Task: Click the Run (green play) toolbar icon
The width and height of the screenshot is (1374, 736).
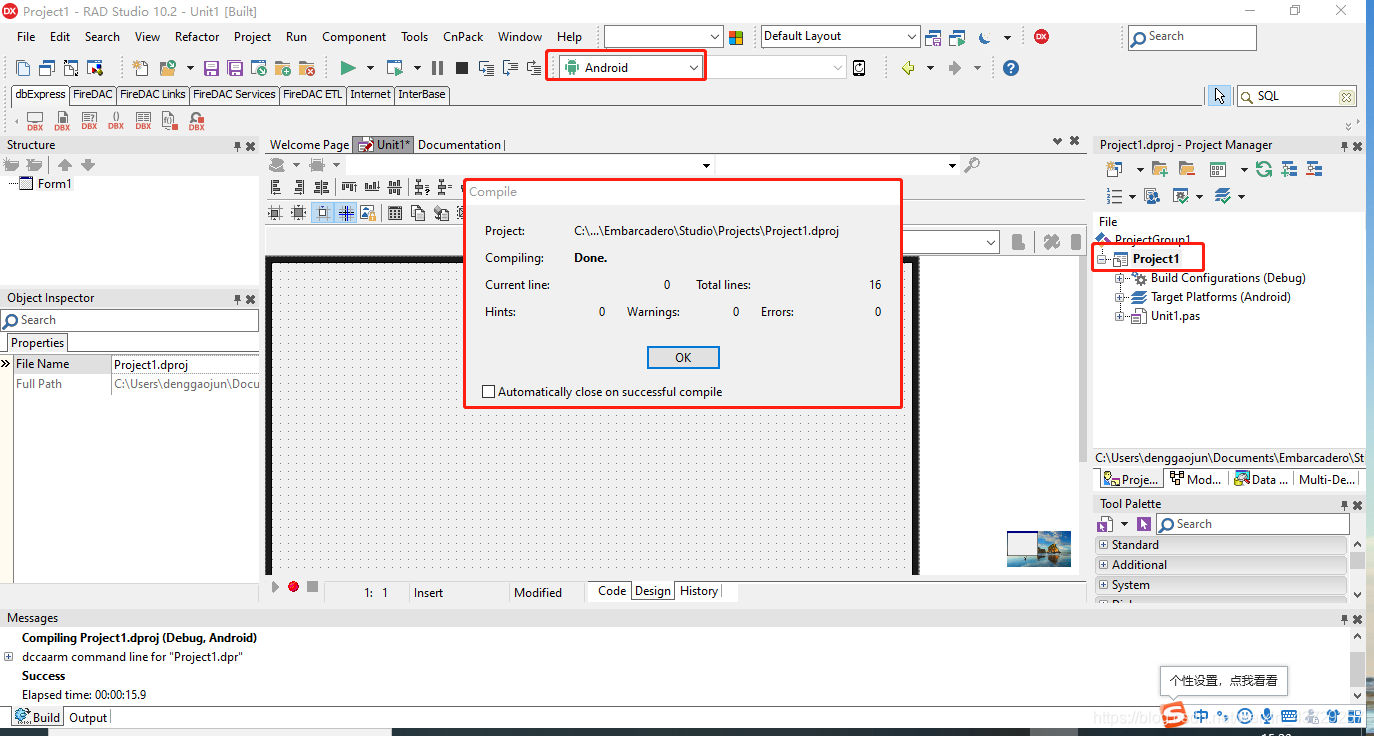Action: point(348,68)
